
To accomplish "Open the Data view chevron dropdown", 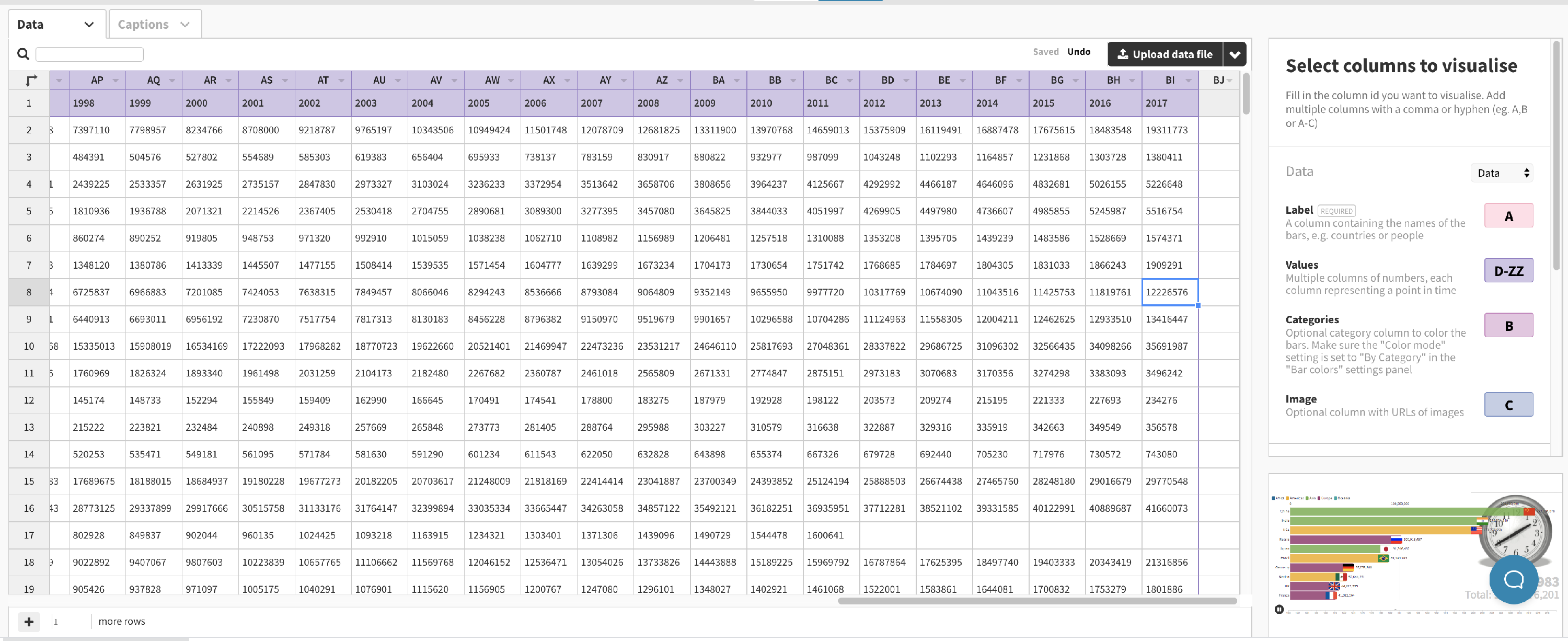I will point(89,25).
